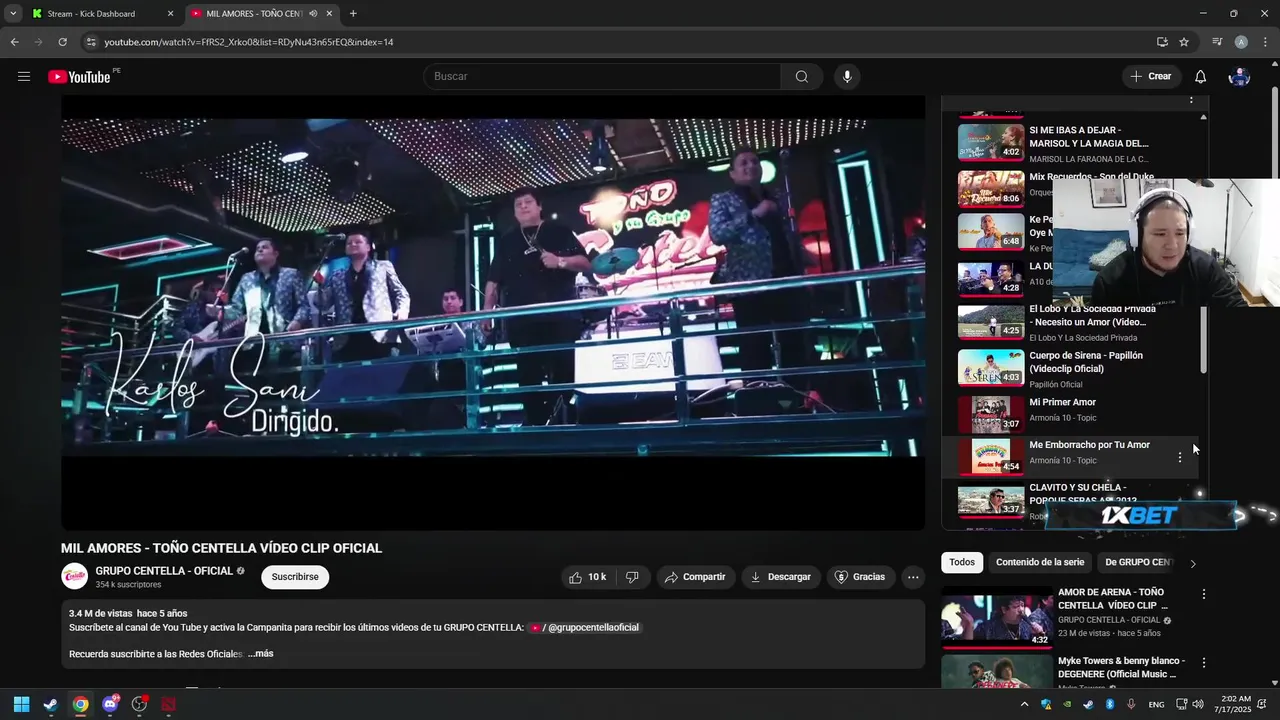Subscribe with the Suscribirse button
The width and height of the screenshot is (1280, 720).
click(295, 577)
